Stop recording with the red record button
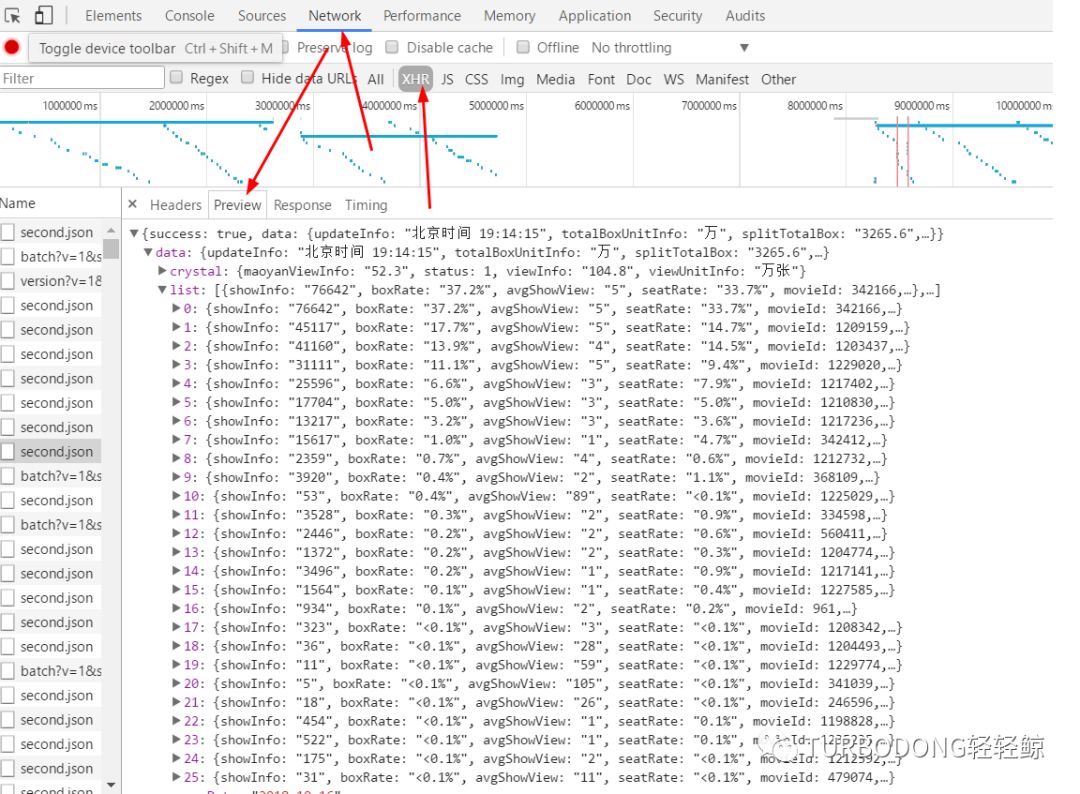This screenshot has height=794, width=1080. [x=12, y=47]
